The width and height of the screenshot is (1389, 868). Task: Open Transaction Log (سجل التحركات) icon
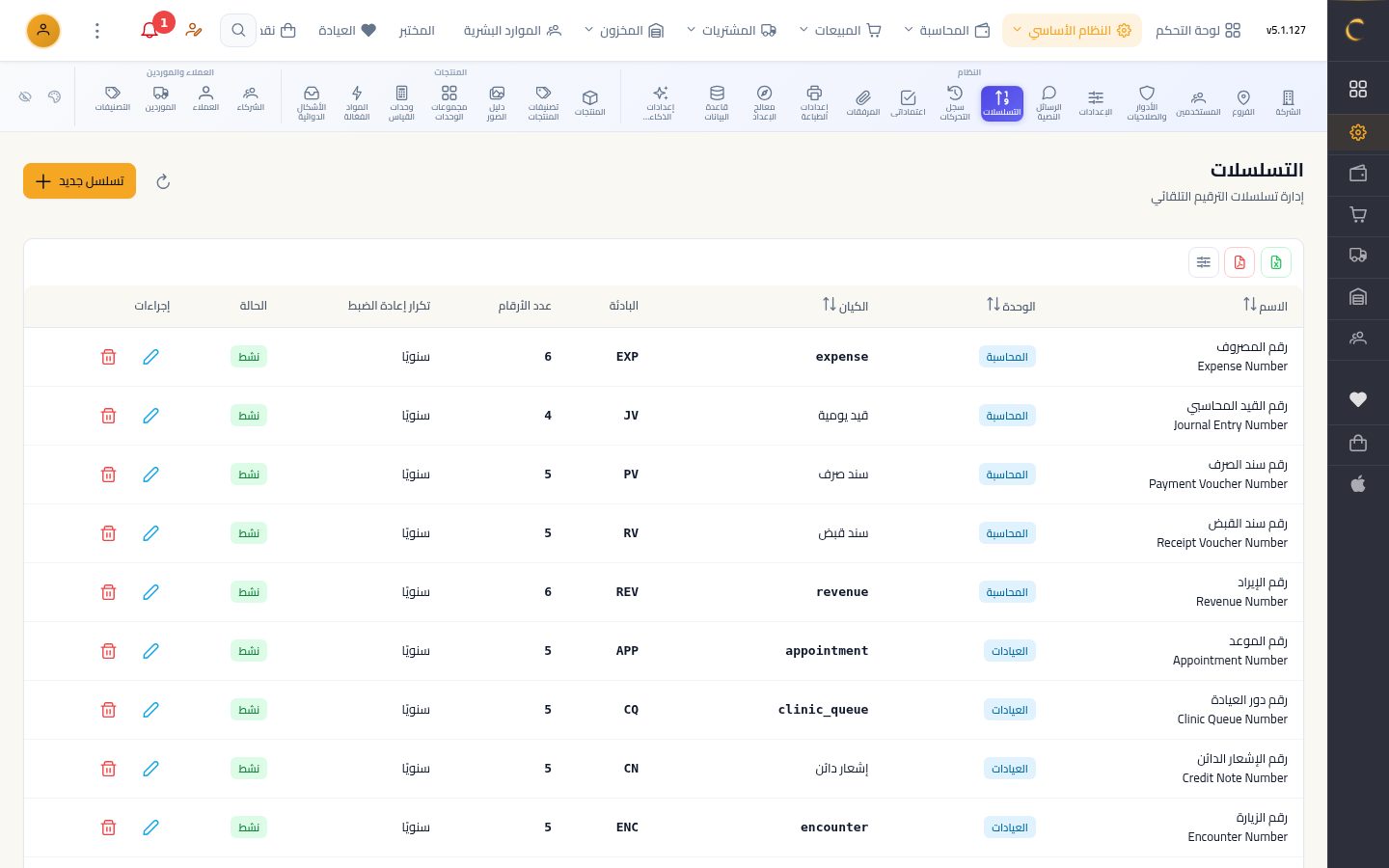(x=955, y=103)
